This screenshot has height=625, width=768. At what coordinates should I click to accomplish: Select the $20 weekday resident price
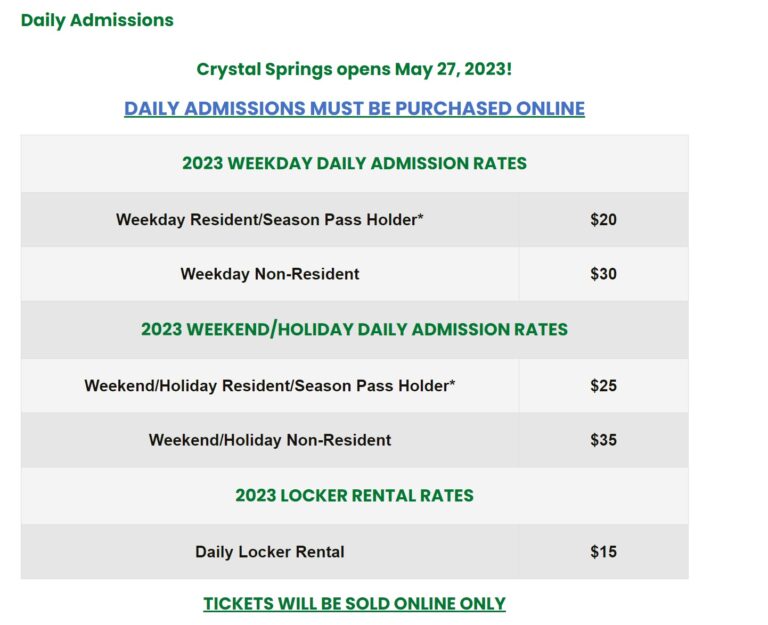point(603,219)
